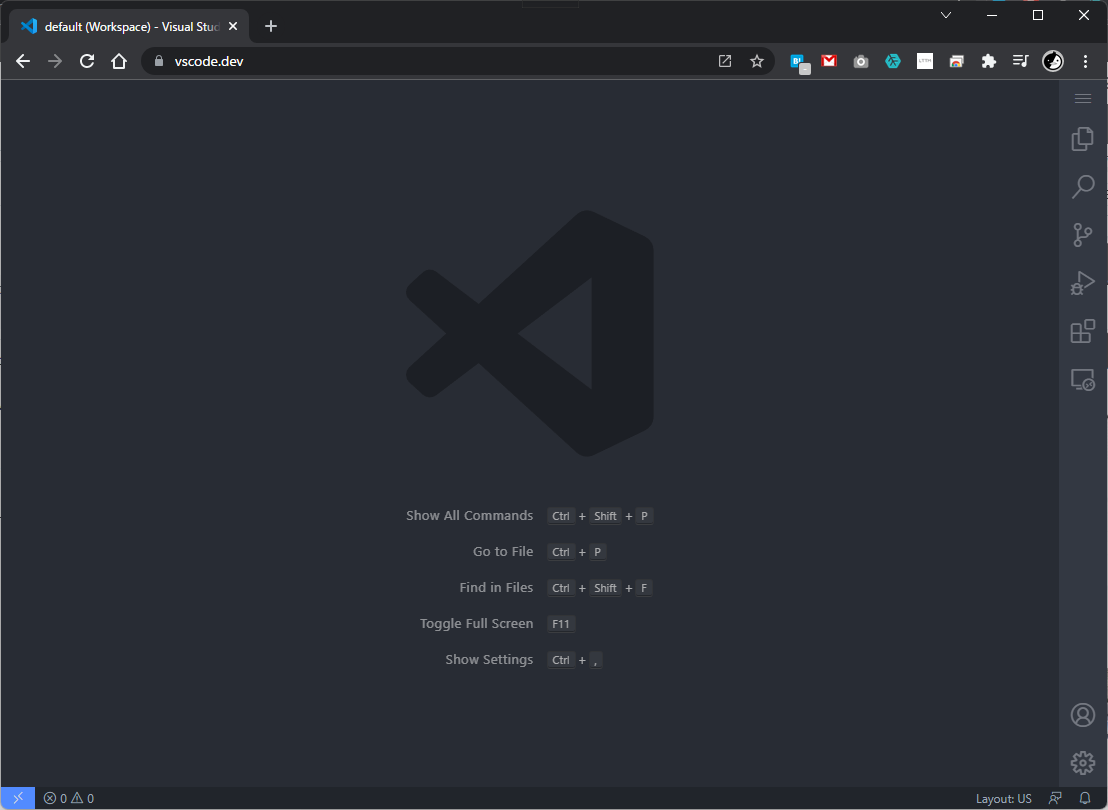The width and height of the screenshot is (1108, 810).
Task: Select the default (Workspace) browser tab
Action: pyautogui.click(x=129, y=26)
